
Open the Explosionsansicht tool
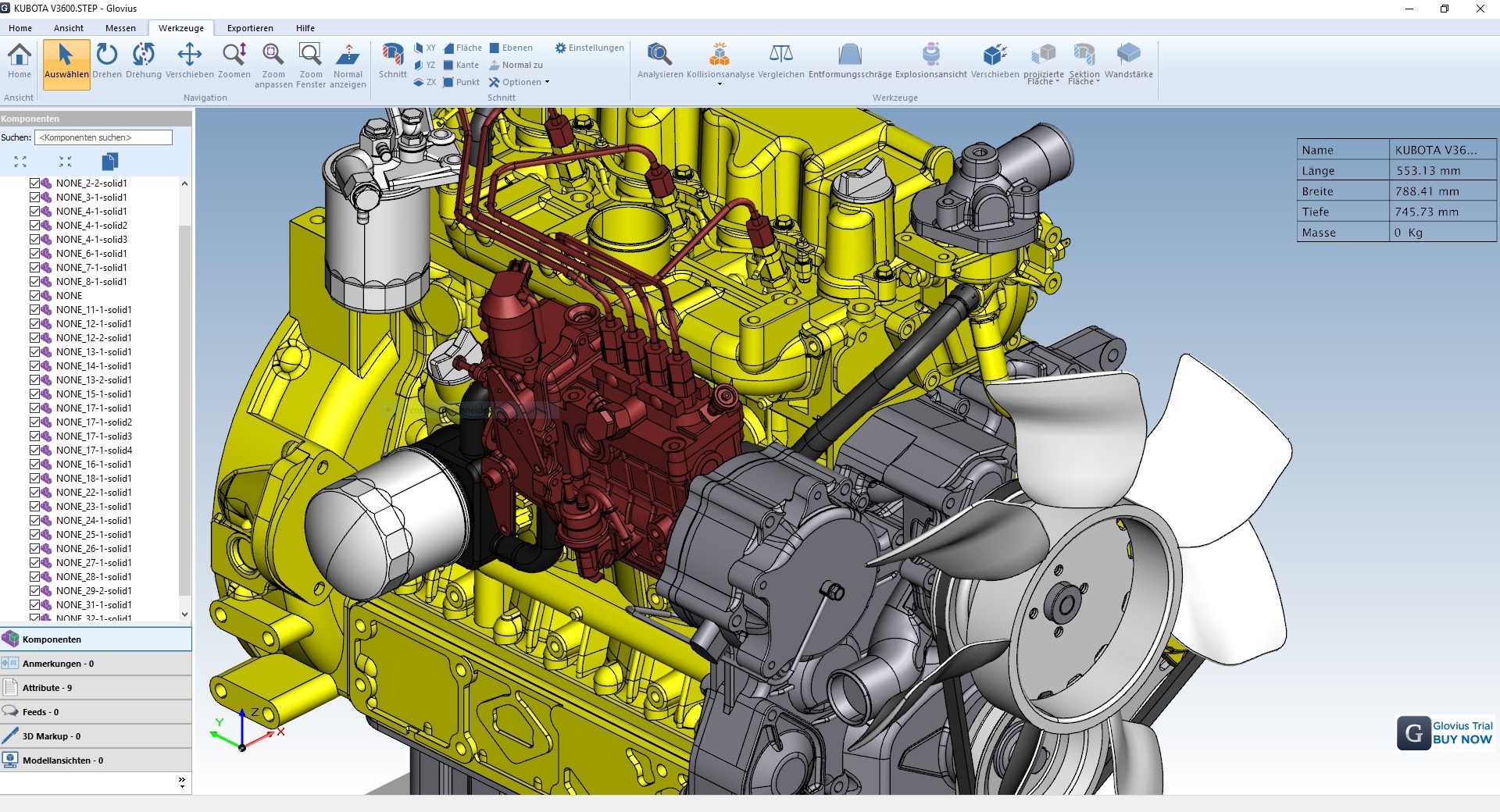pos(931,61)
